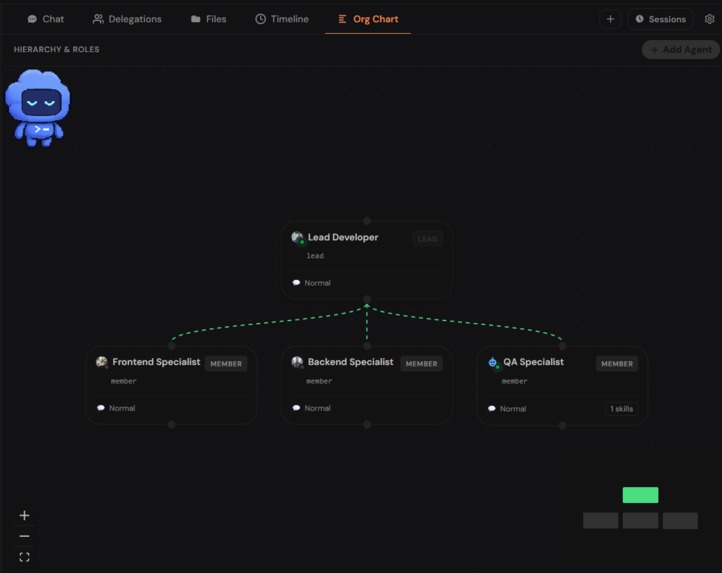
Task: Click the LEAD badge
Action: pyautogui.click(x=427, y=239)
